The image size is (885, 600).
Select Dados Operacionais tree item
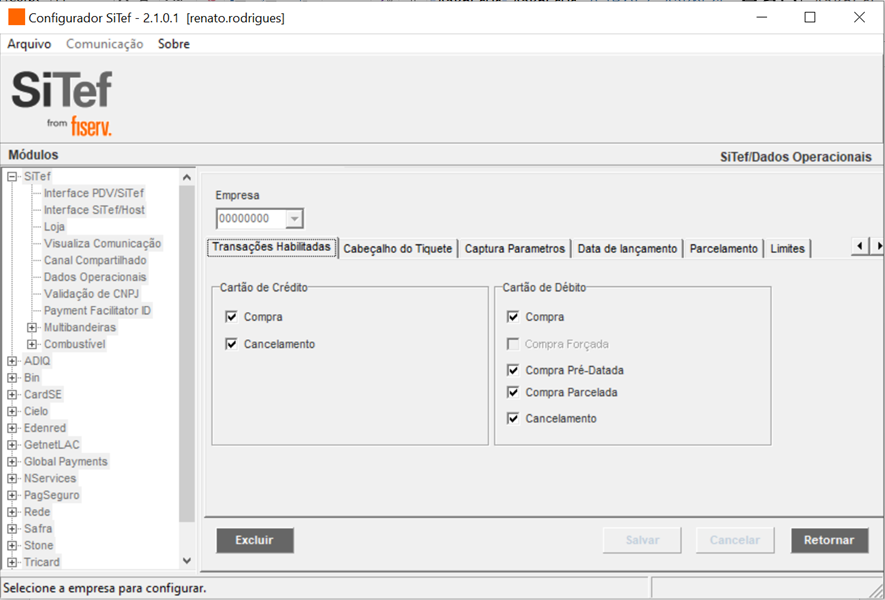[x=95, y=277]
